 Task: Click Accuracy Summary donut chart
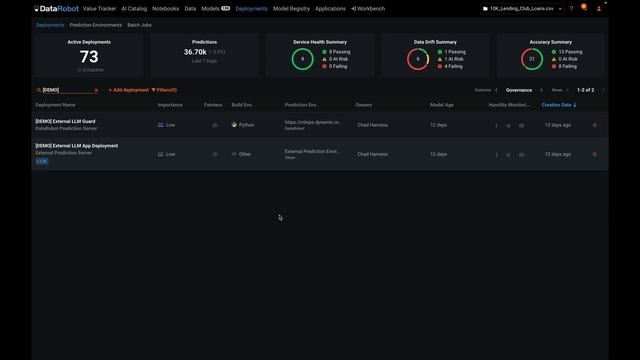coord(532,59)
